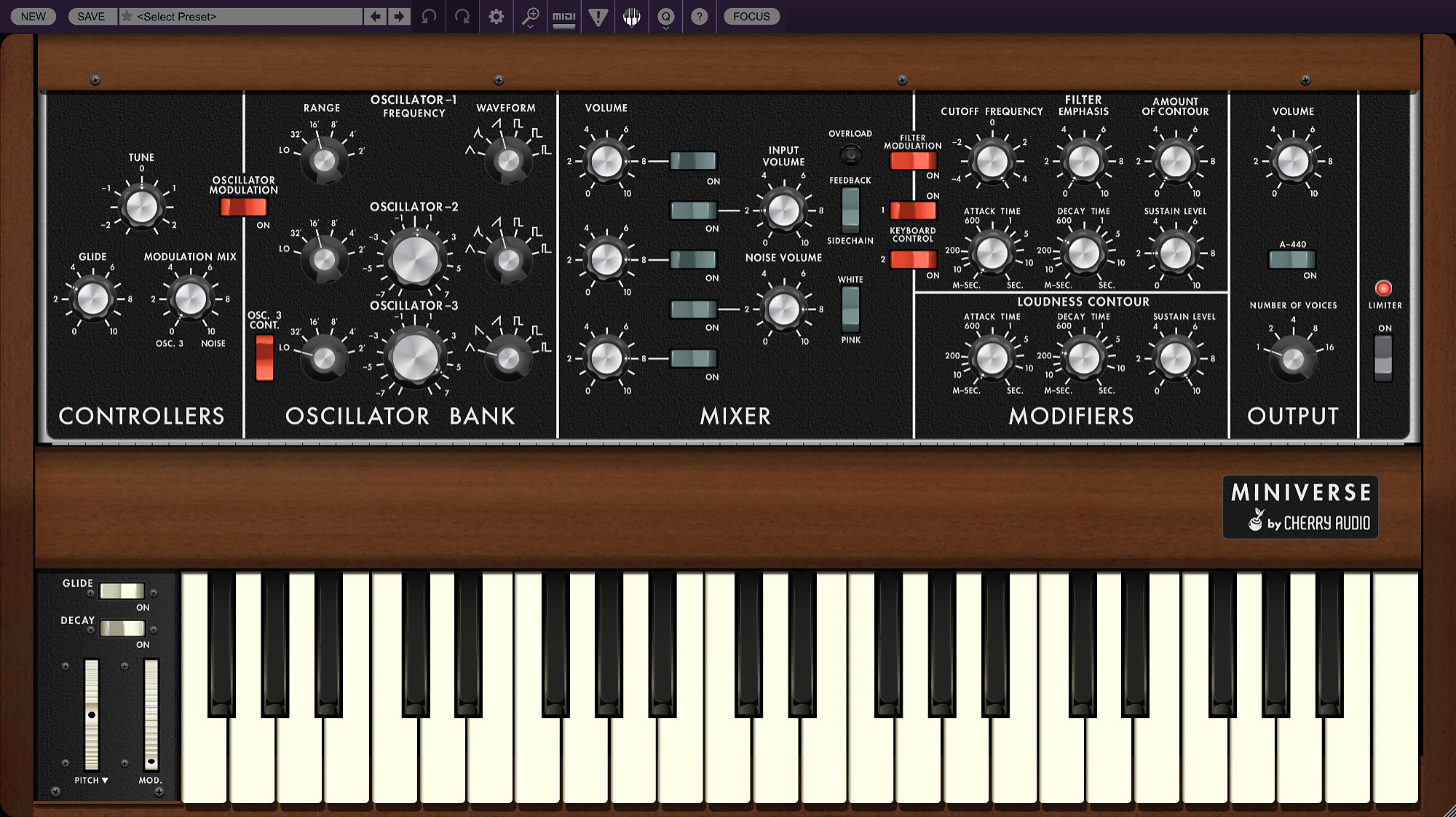Open the Select Preset combo box

(x=248, y=16)
